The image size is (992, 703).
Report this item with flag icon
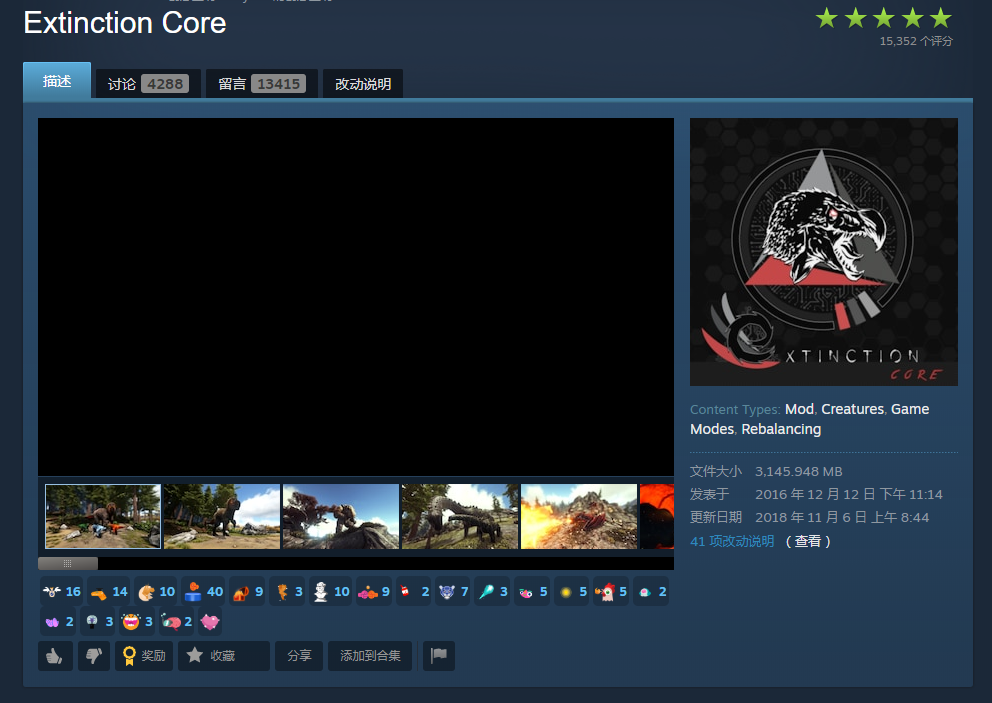click(x=438, y=656)
